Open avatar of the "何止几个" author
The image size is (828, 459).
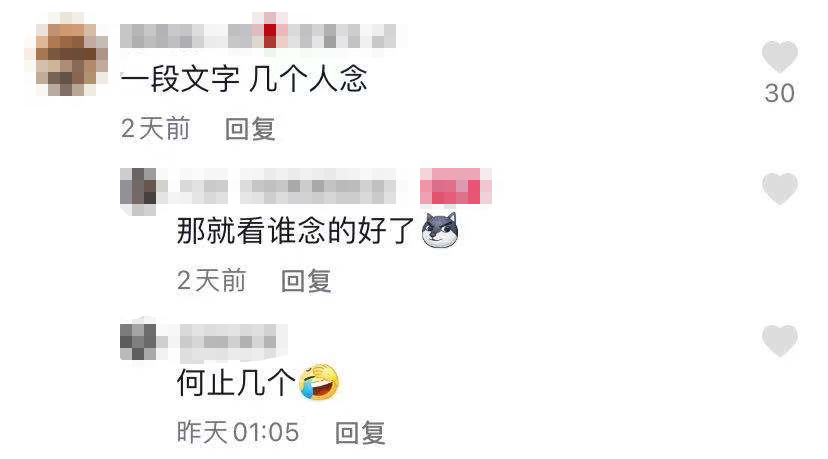click(x=139, y=341)
